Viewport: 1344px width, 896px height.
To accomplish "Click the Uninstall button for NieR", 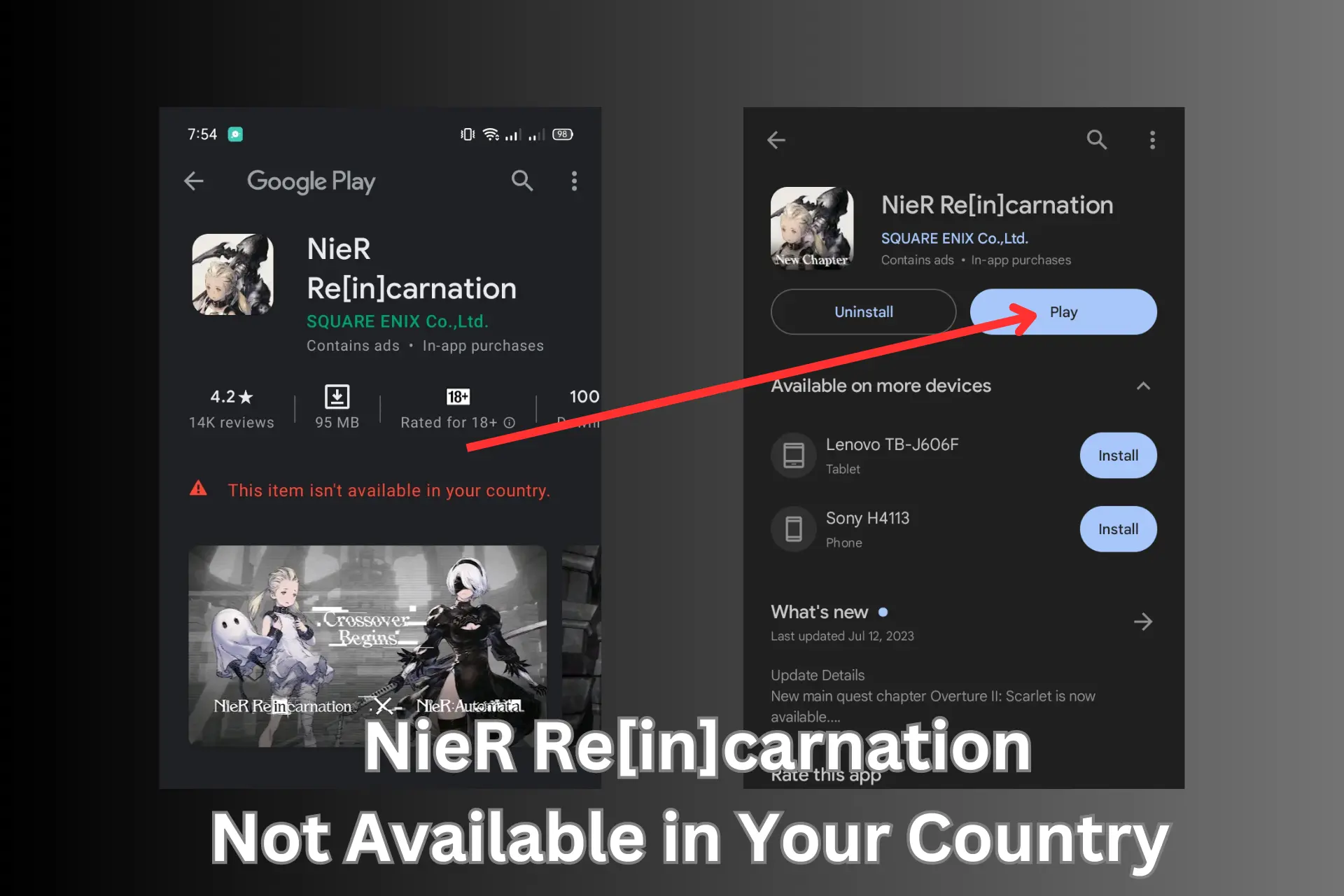I will coord(862,312).
